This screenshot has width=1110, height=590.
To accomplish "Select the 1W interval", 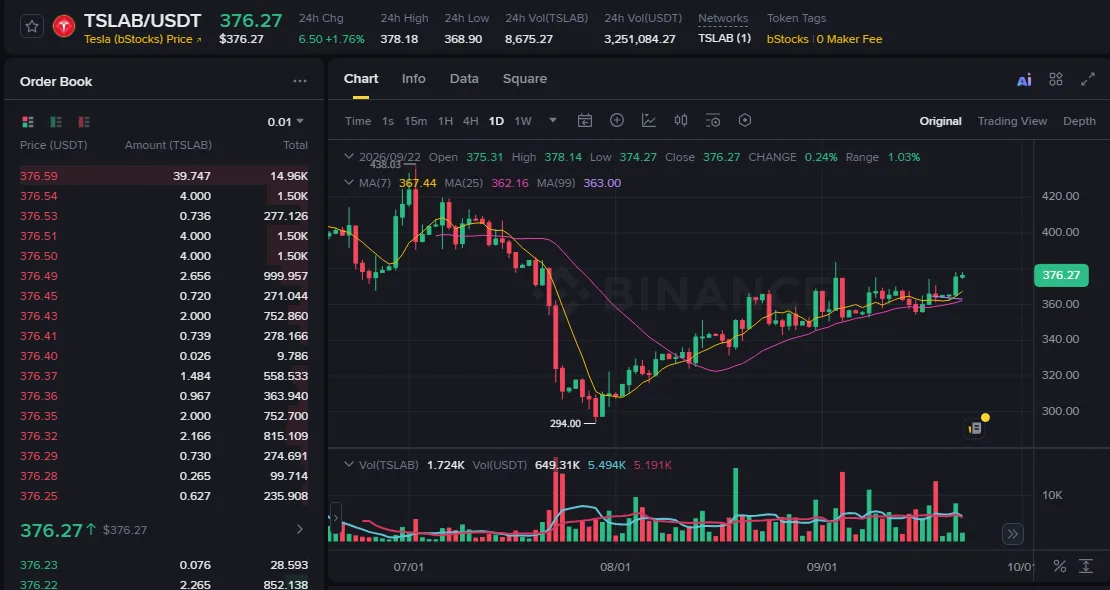I will pos(522,121).
